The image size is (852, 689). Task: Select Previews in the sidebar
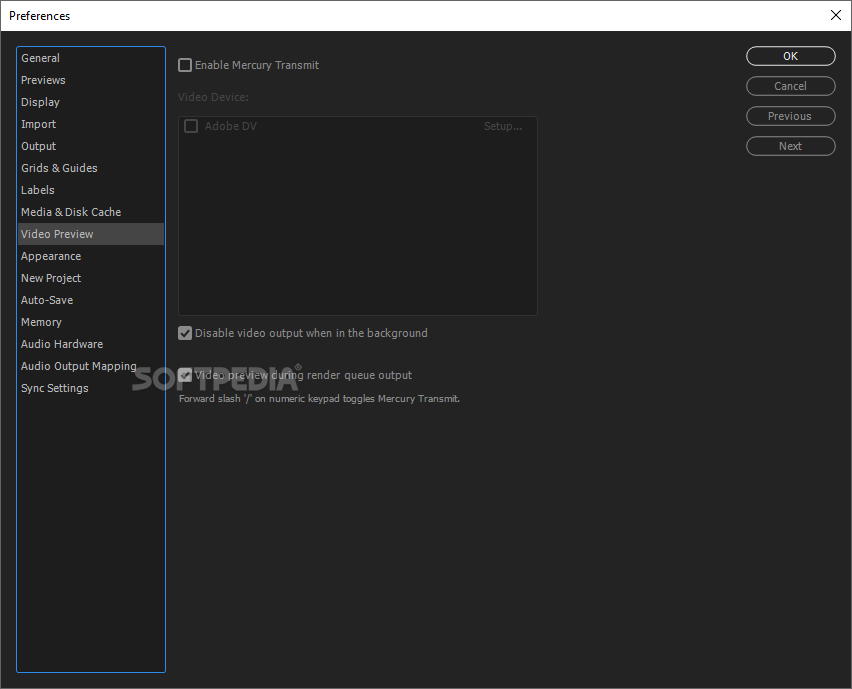pyautogui.click(x=91, y=80)
